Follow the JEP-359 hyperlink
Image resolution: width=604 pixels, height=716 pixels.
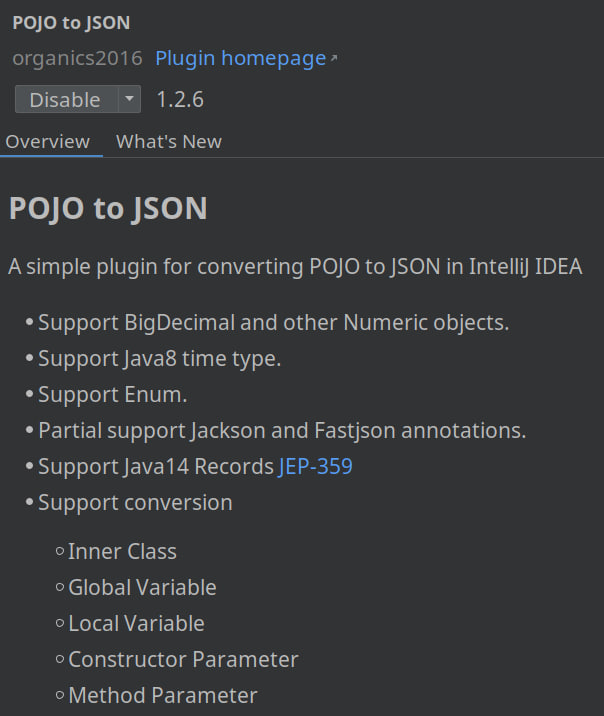[315, 466]
